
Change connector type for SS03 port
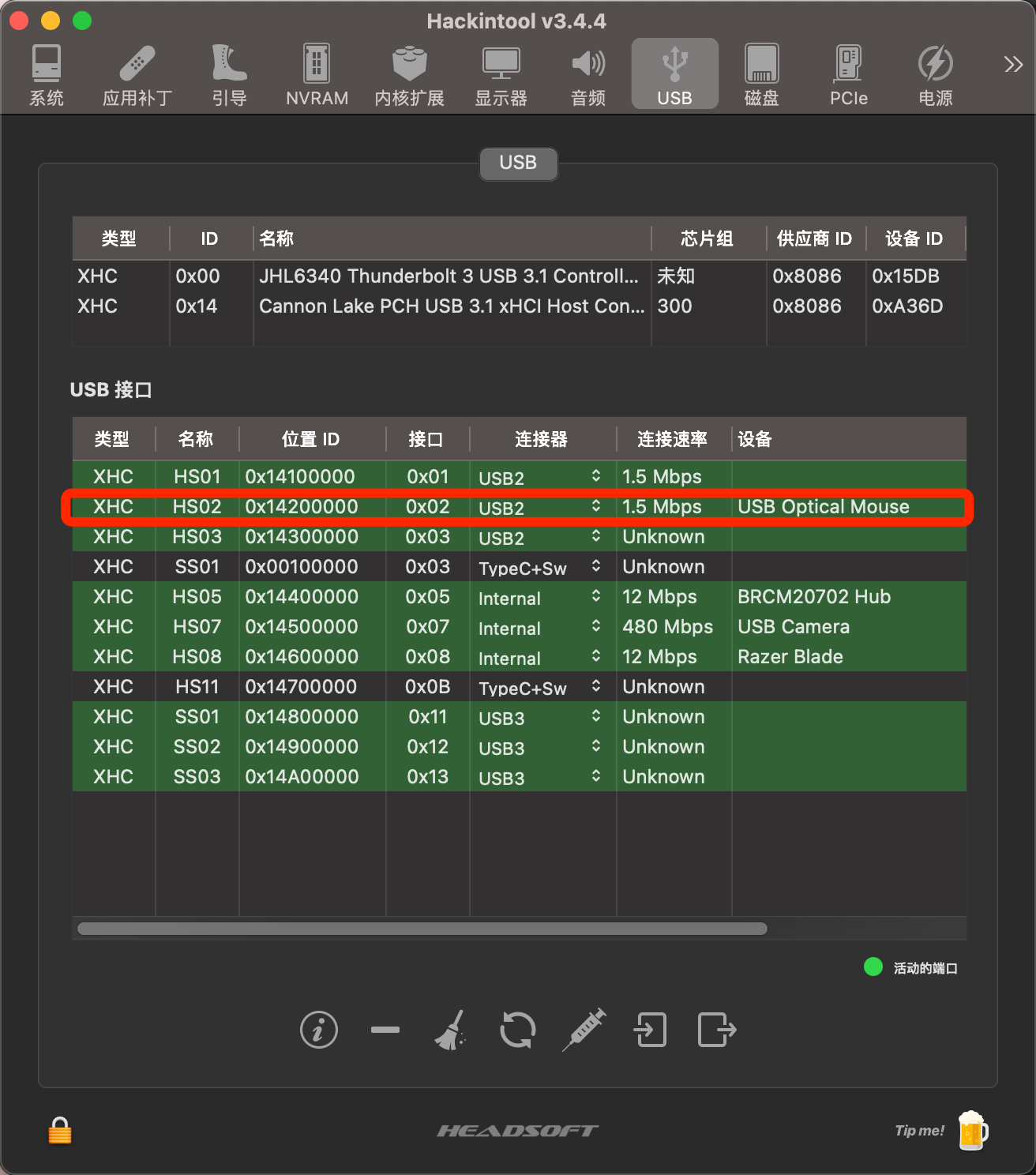(542, 777)
